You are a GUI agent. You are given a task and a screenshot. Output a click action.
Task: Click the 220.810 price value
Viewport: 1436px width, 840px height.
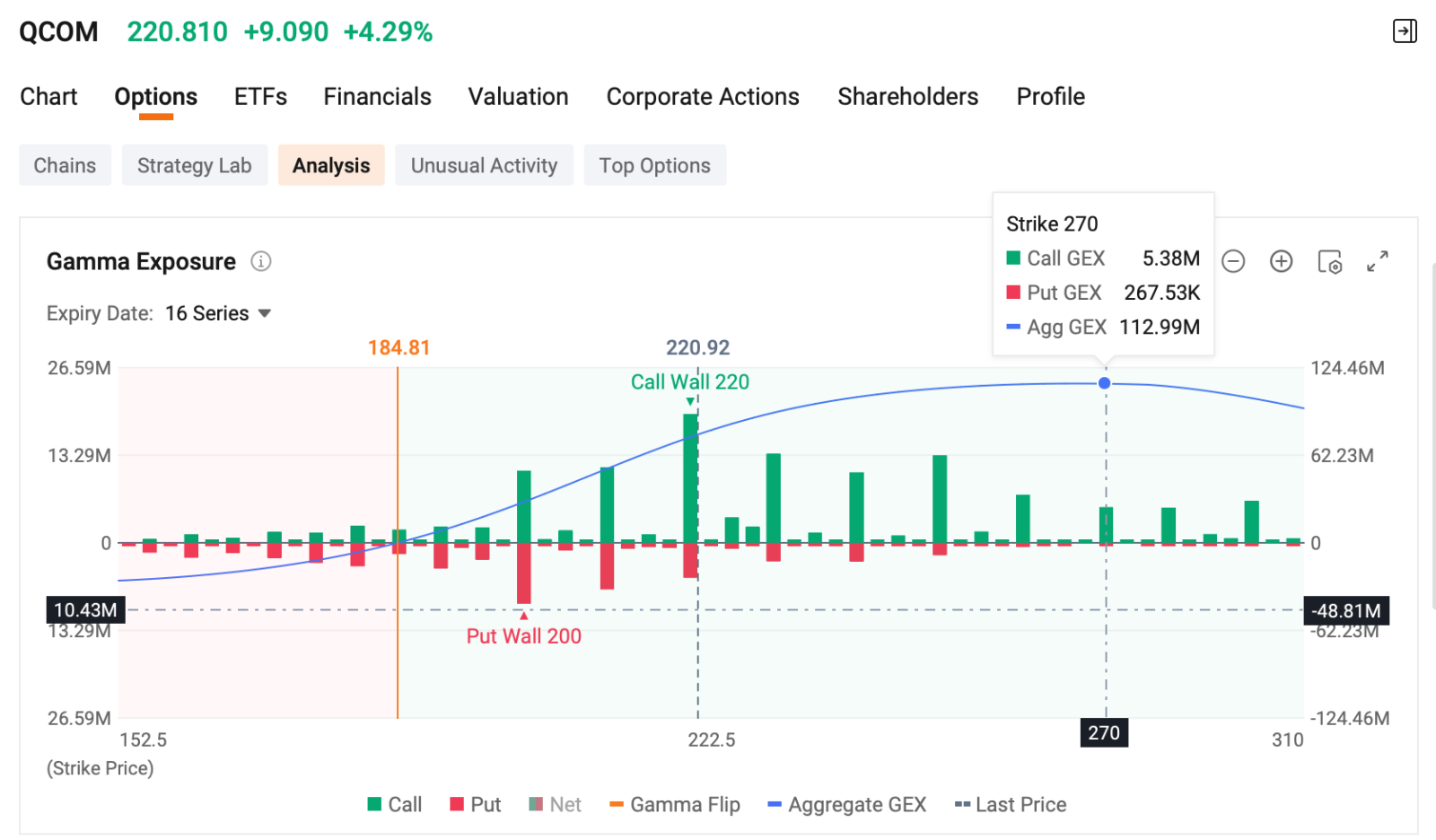pos(178,31)
